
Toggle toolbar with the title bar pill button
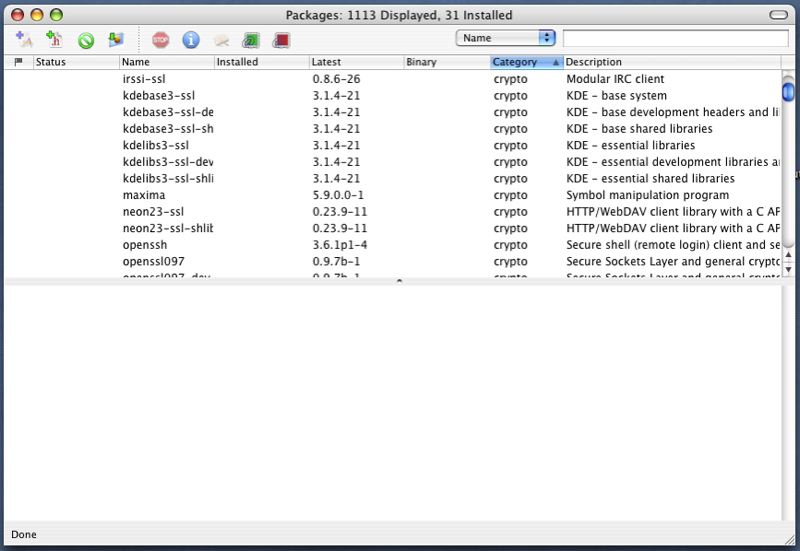tap(779, 15)
